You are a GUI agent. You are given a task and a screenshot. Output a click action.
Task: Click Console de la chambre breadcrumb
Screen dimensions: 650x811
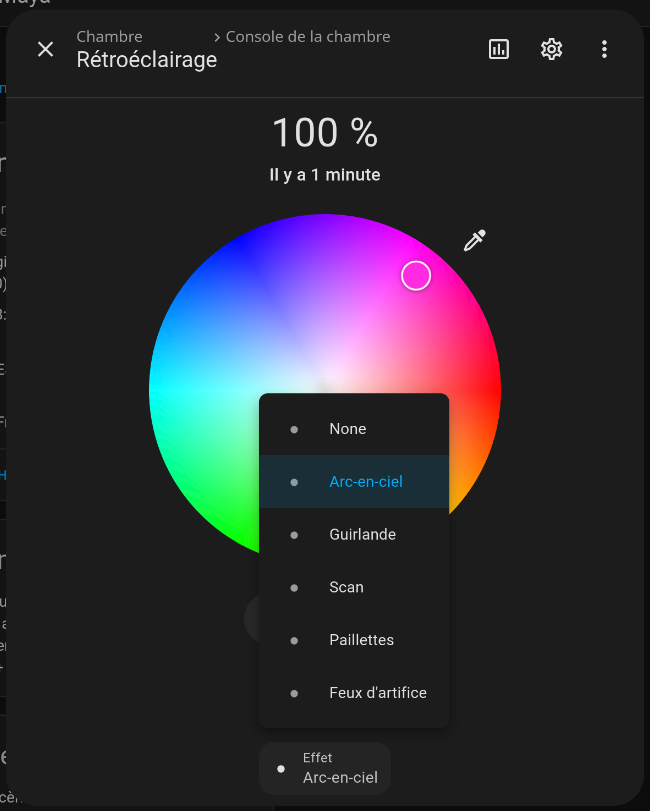tap(308, 37)
